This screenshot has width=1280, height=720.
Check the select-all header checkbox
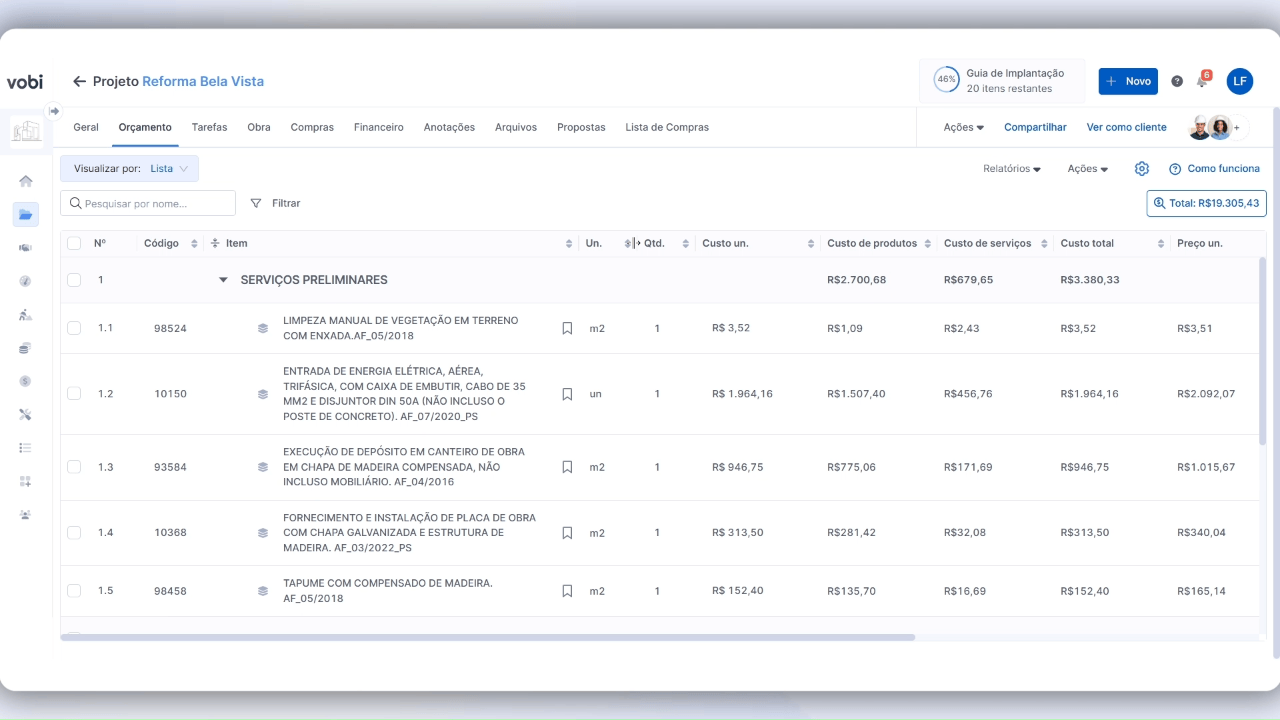pyautogui.click(x=74, y=243)
